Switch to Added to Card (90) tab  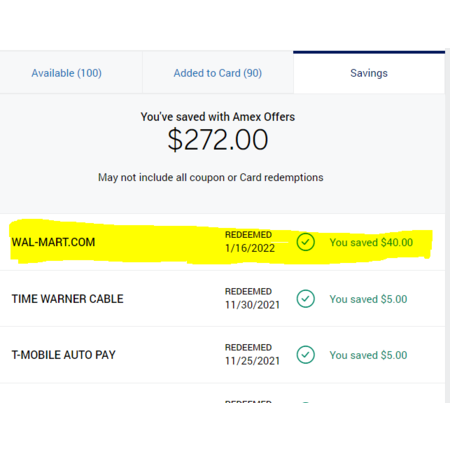[218, 73]
